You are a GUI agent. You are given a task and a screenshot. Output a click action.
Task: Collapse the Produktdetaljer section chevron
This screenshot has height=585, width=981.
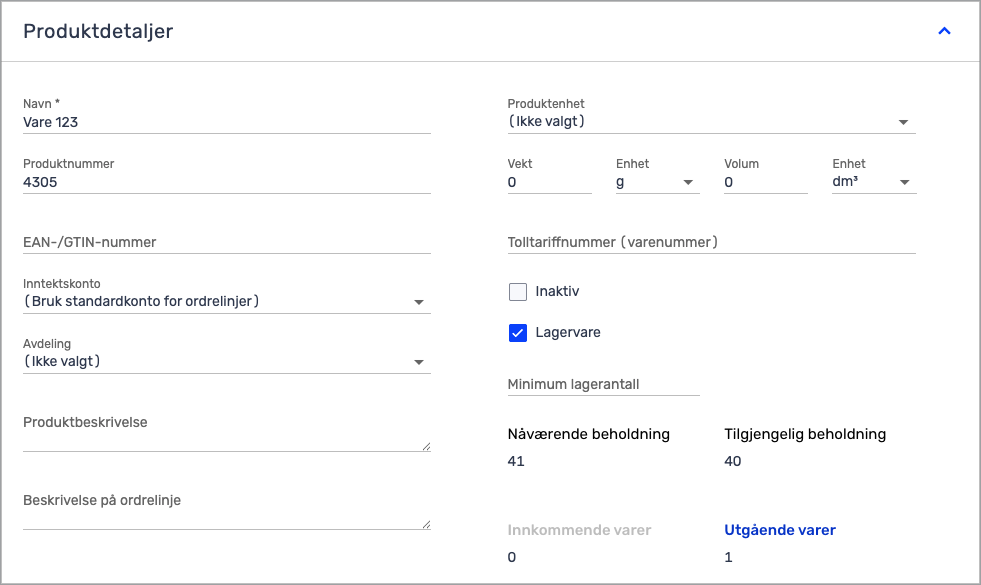pyautogui.click(x=943, y=31)
